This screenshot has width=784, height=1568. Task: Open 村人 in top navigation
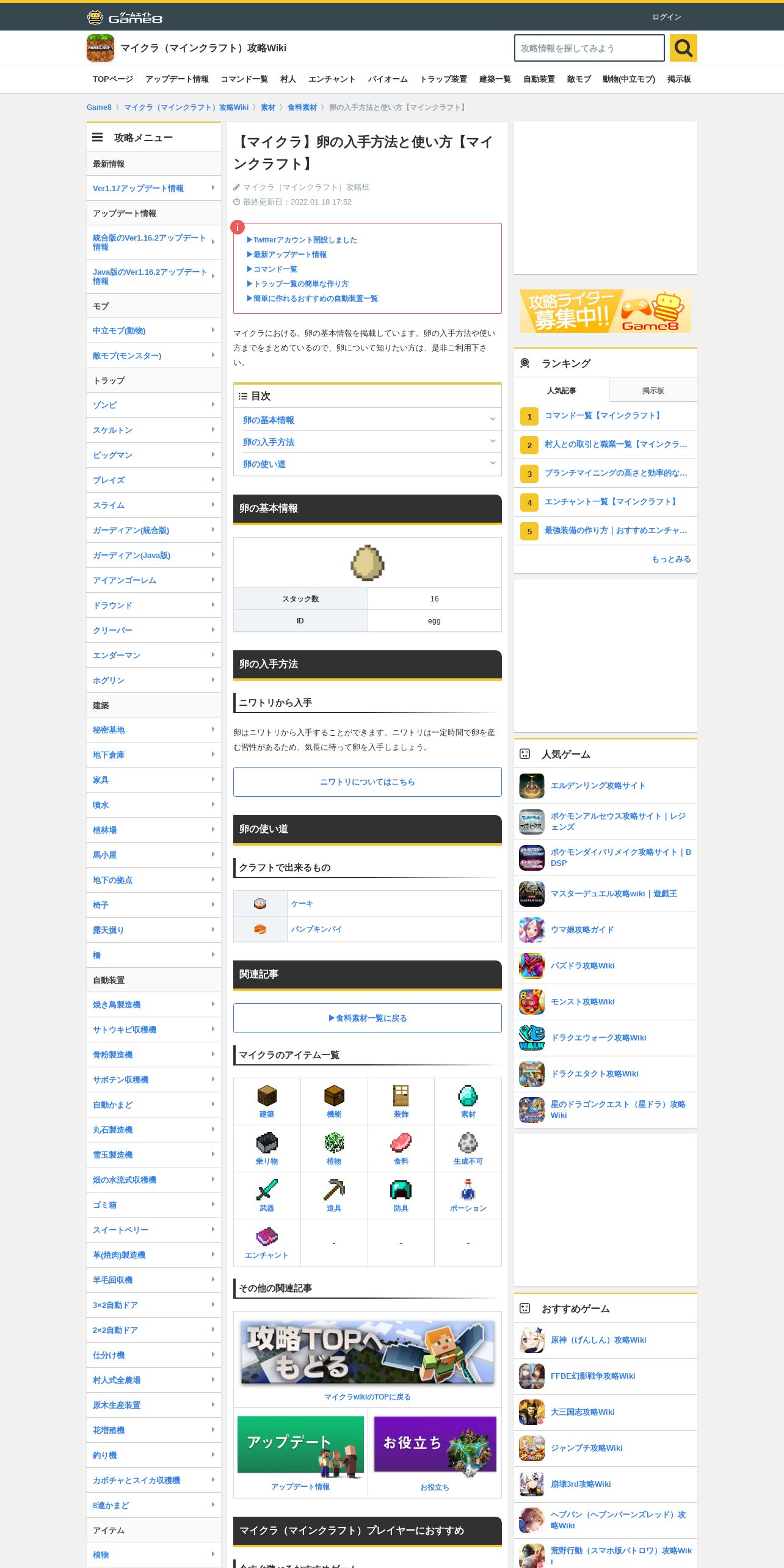click(288, 79)
